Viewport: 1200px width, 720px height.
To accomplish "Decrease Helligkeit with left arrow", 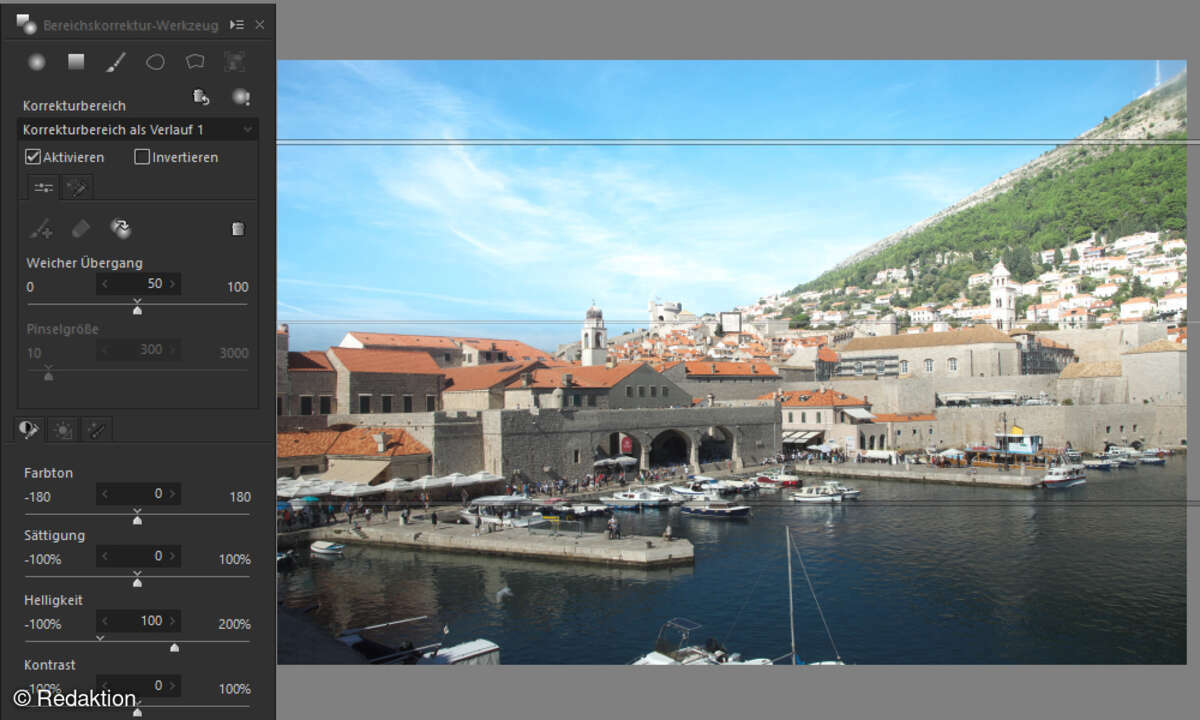I will [x=104, y=621].
